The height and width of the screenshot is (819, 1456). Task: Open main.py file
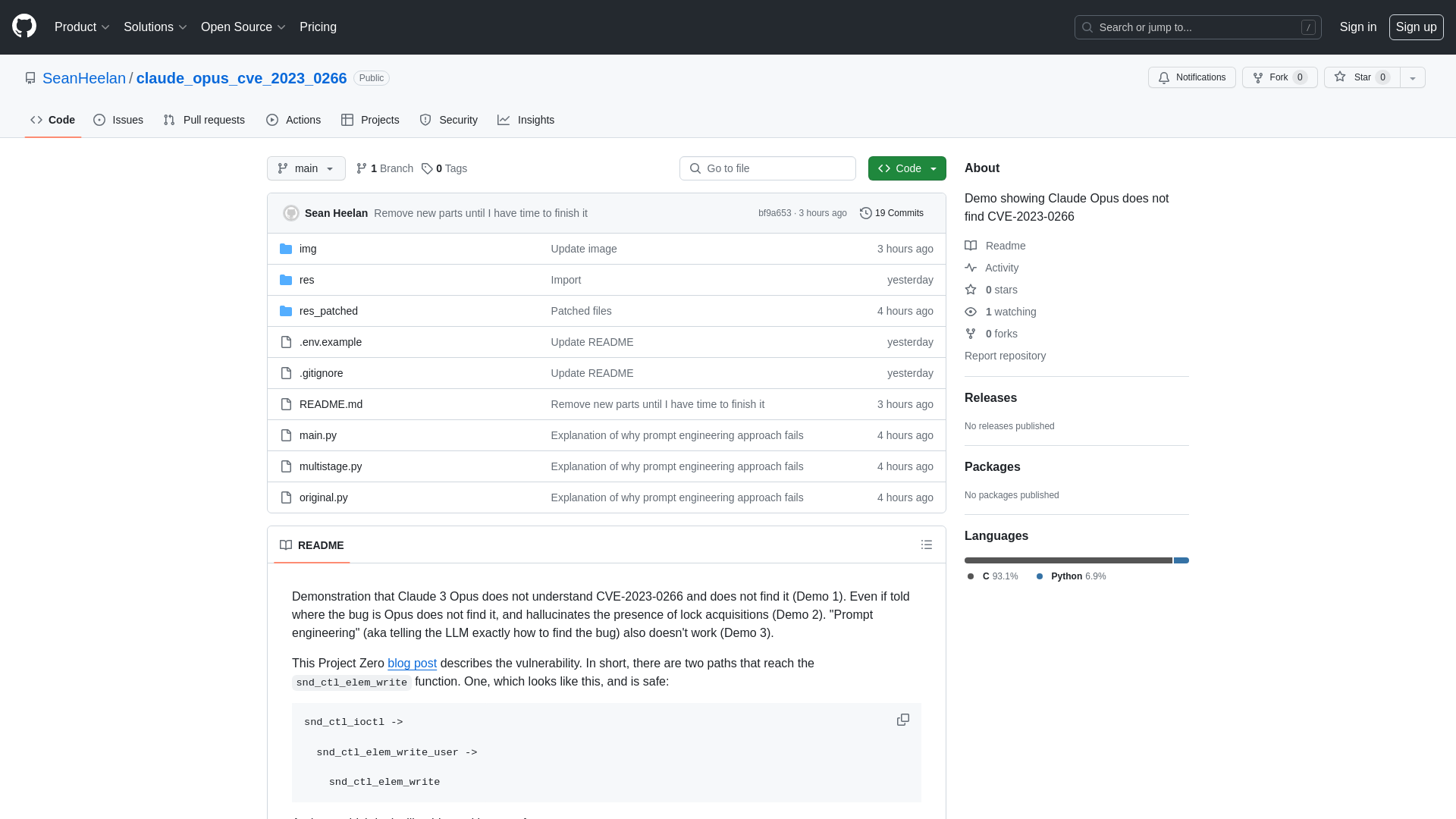318,435
